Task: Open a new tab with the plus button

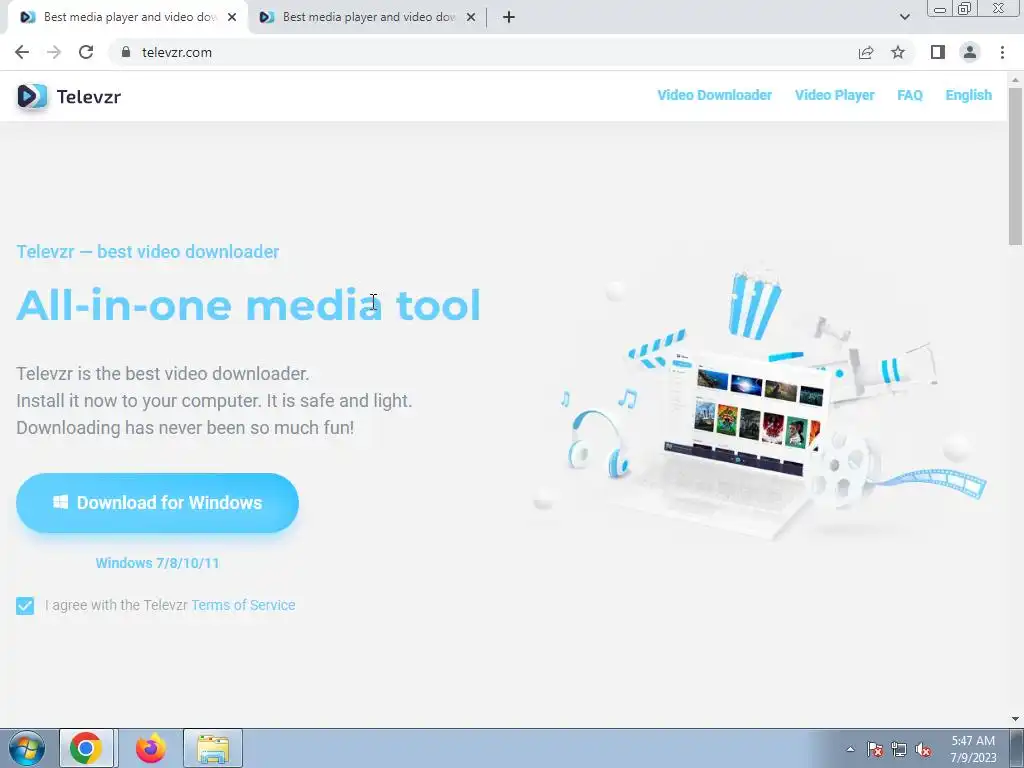Action: pos(509,17)
